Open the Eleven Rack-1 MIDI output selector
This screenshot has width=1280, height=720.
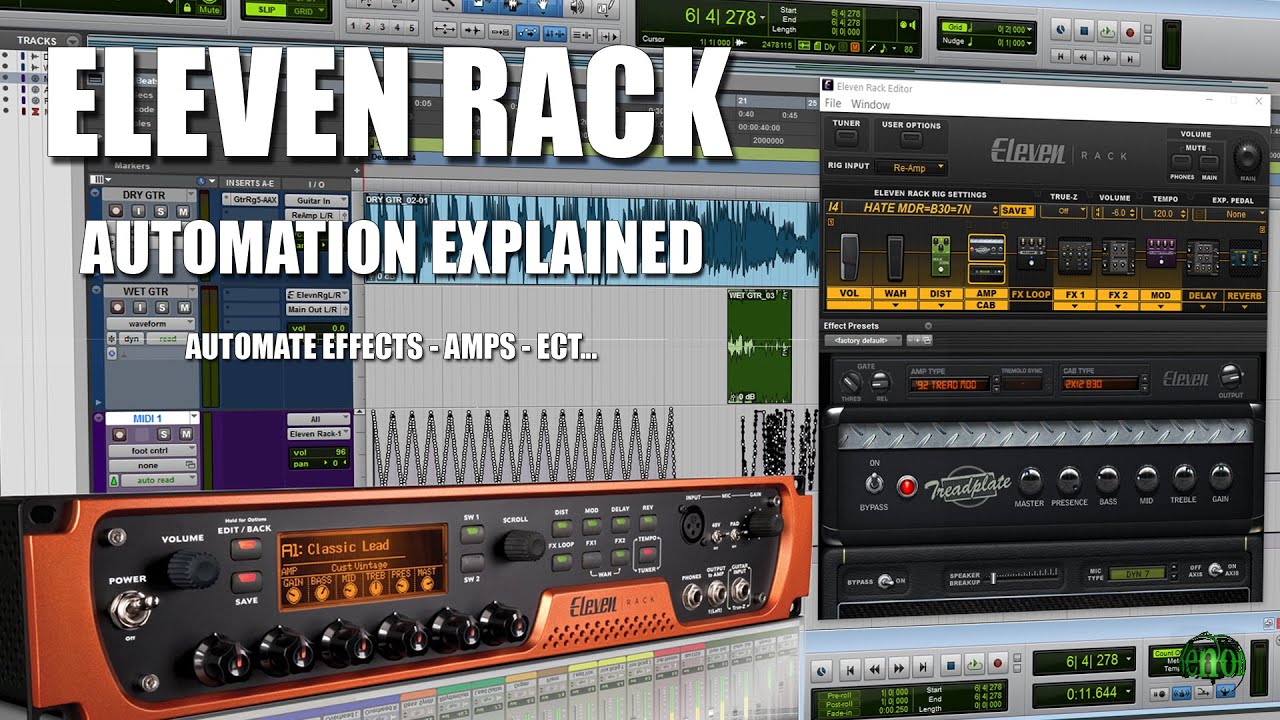point(318,434)
